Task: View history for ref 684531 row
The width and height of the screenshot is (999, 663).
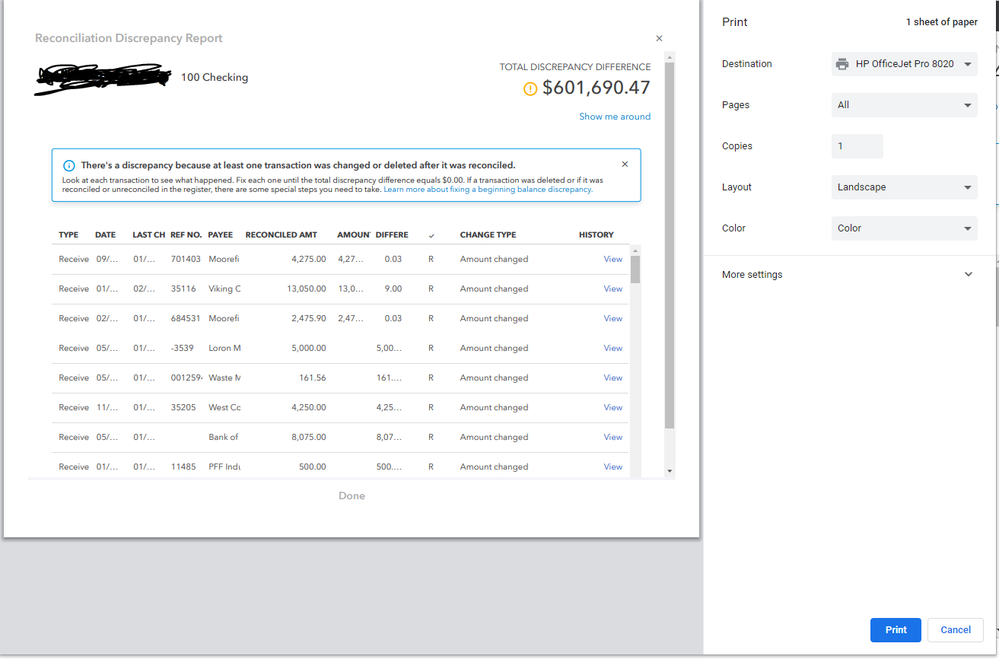Action: [x=613, y=318]
